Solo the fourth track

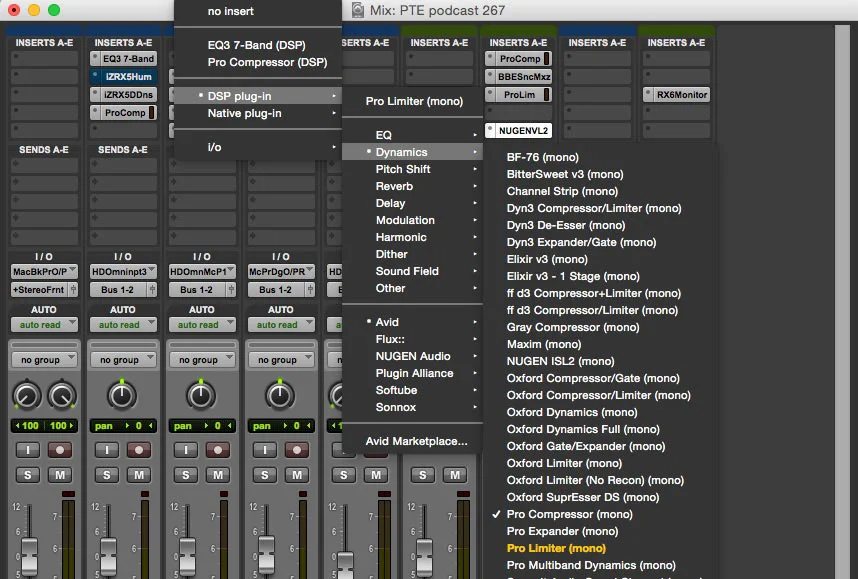[265, 475]
